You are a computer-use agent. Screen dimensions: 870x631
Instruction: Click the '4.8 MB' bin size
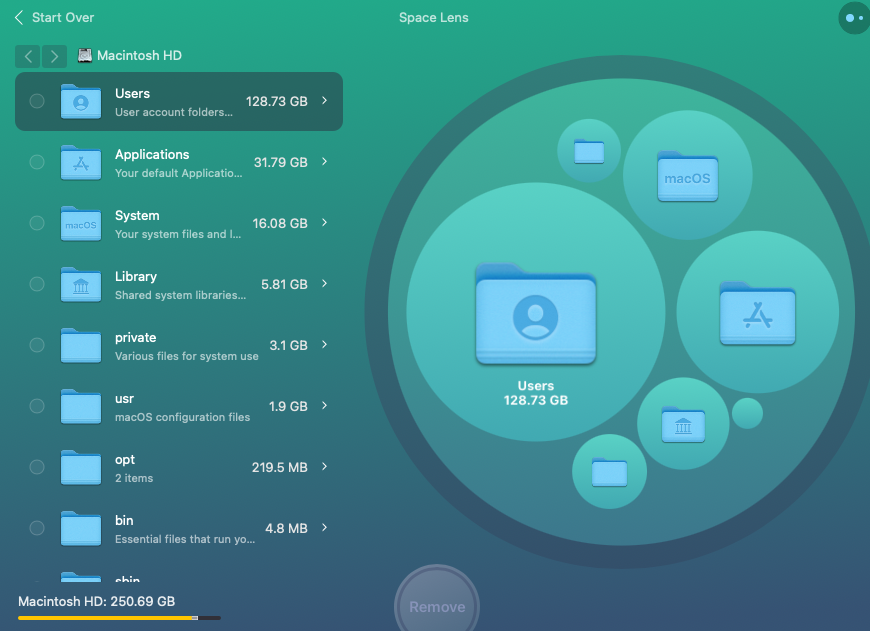[286, 528]
